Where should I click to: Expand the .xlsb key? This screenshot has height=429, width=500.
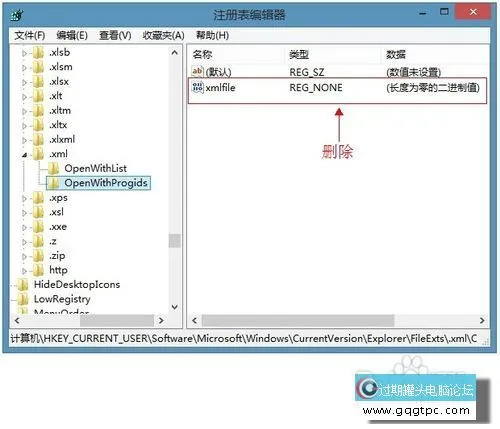tap(24, 53)
